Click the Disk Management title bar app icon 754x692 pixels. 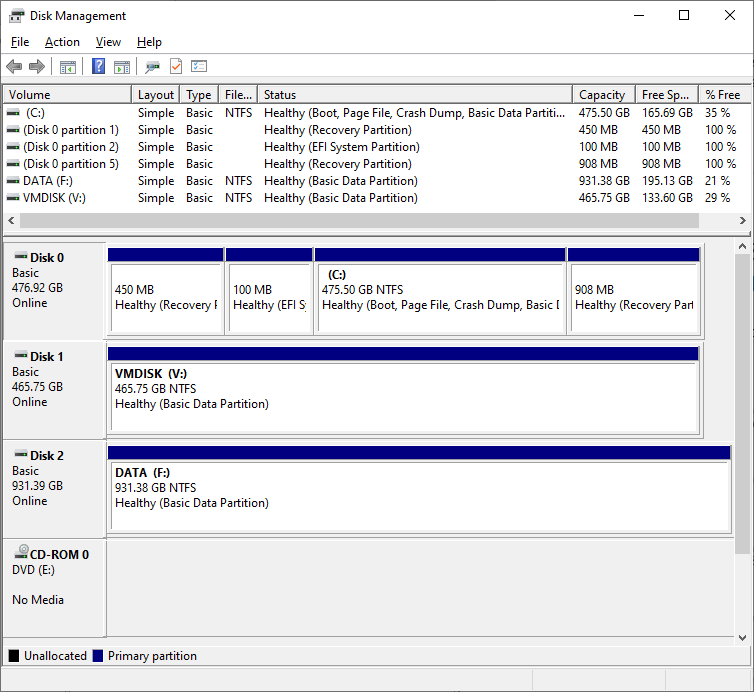click(x=16, y=15)
